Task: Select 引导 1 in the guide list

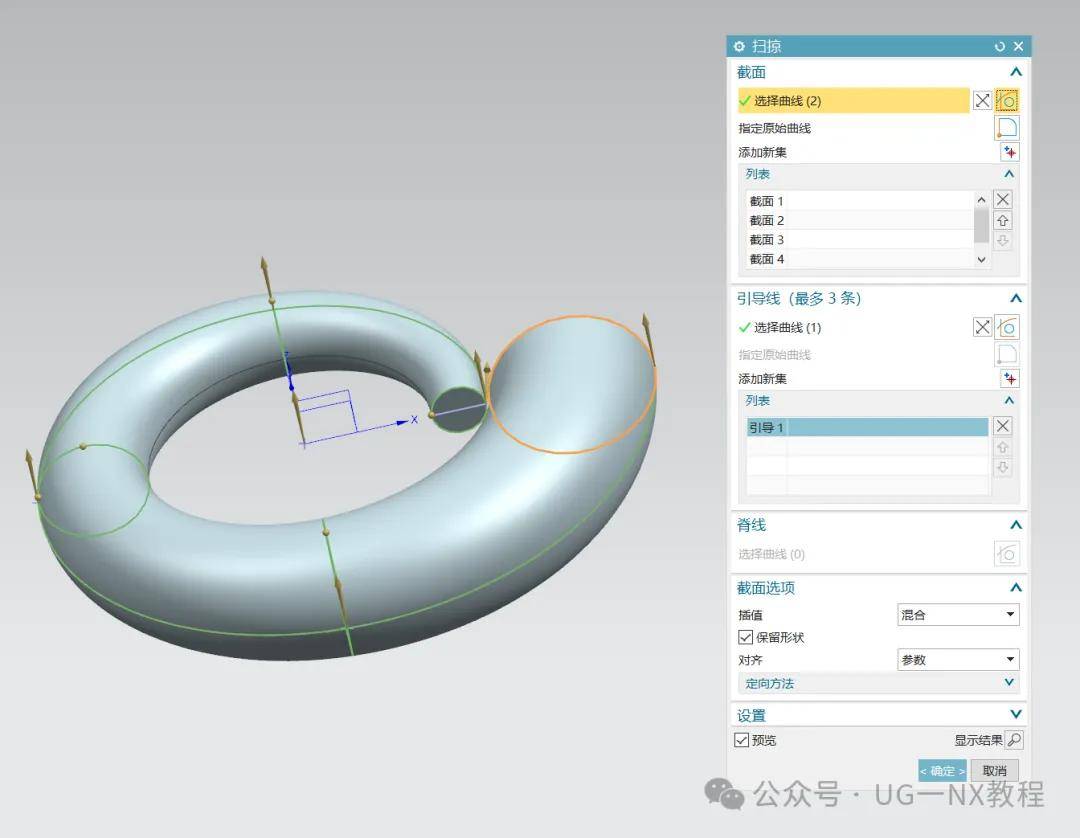Action: (867, 428)
